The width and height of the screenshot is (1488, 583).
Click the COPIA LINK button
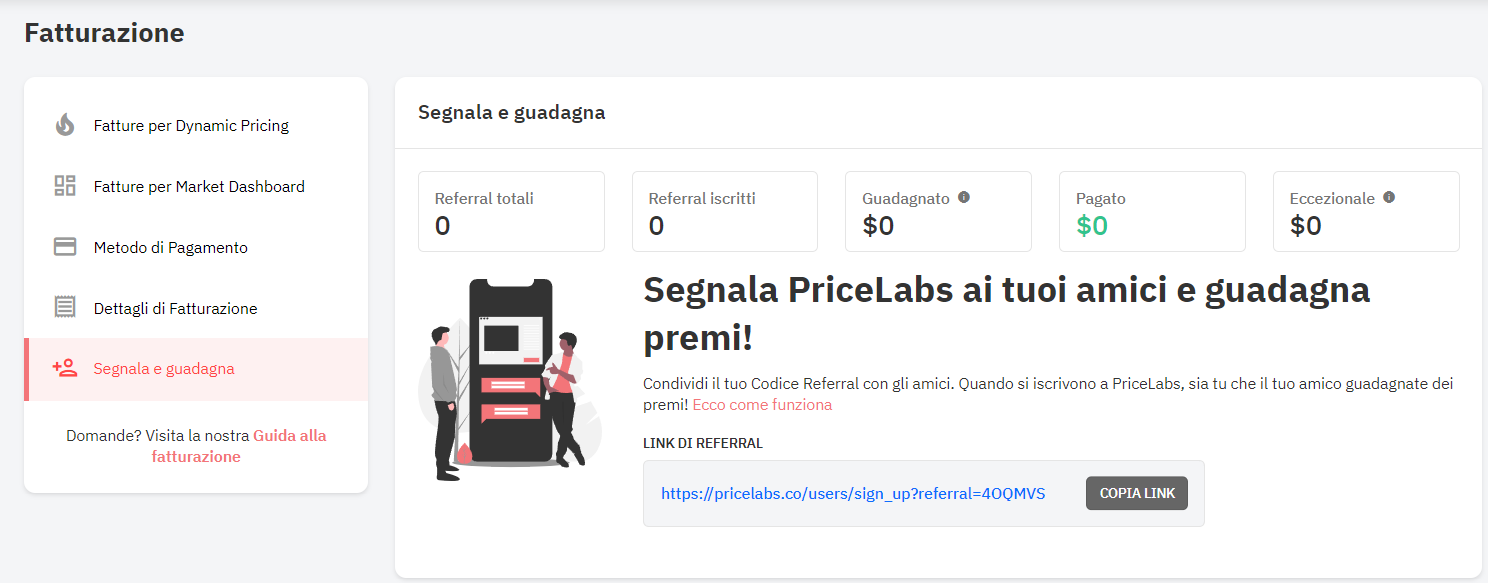(1137, 493)
